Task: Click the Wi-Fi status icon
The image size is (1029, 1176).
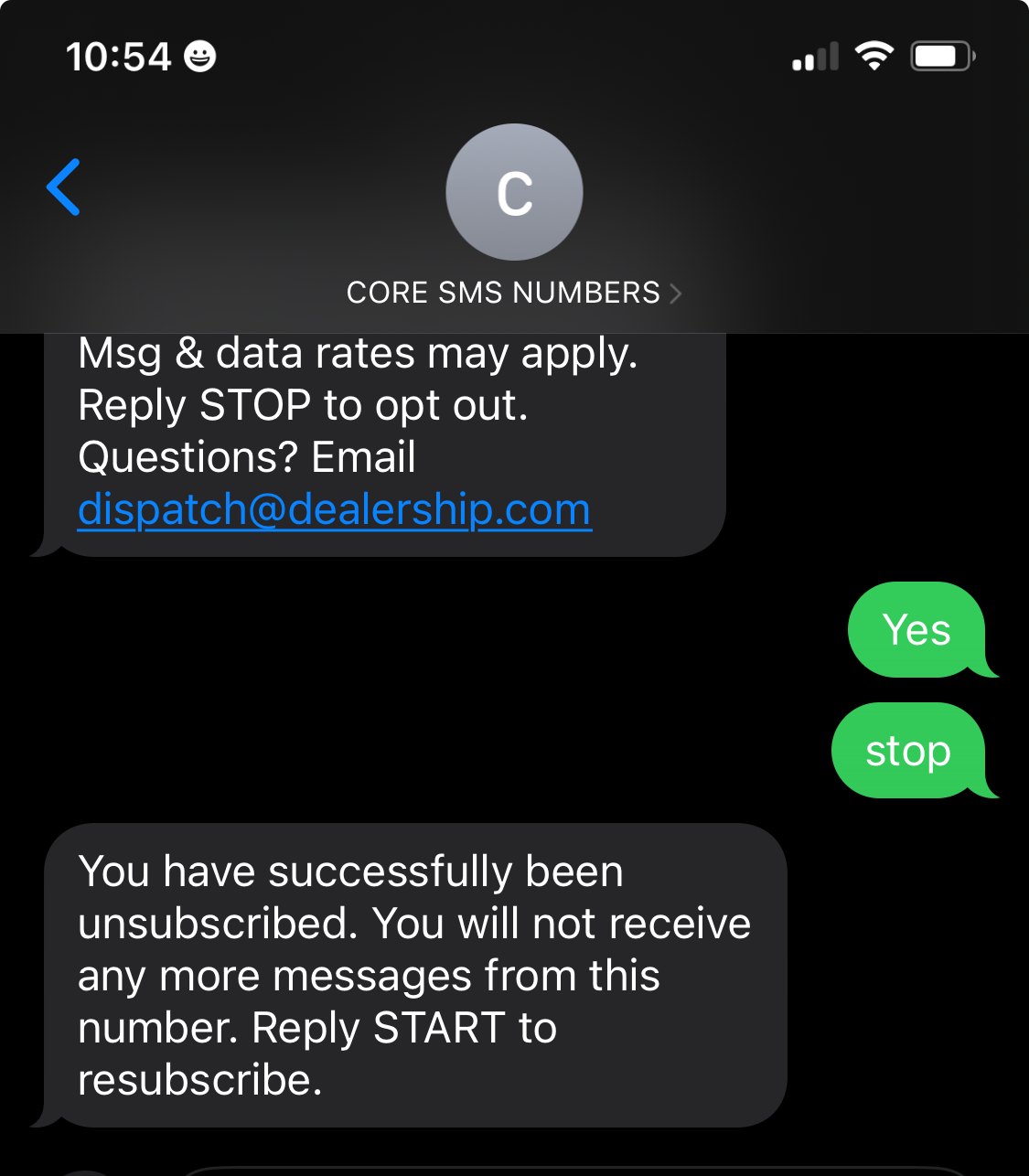Action: (874, 57)
